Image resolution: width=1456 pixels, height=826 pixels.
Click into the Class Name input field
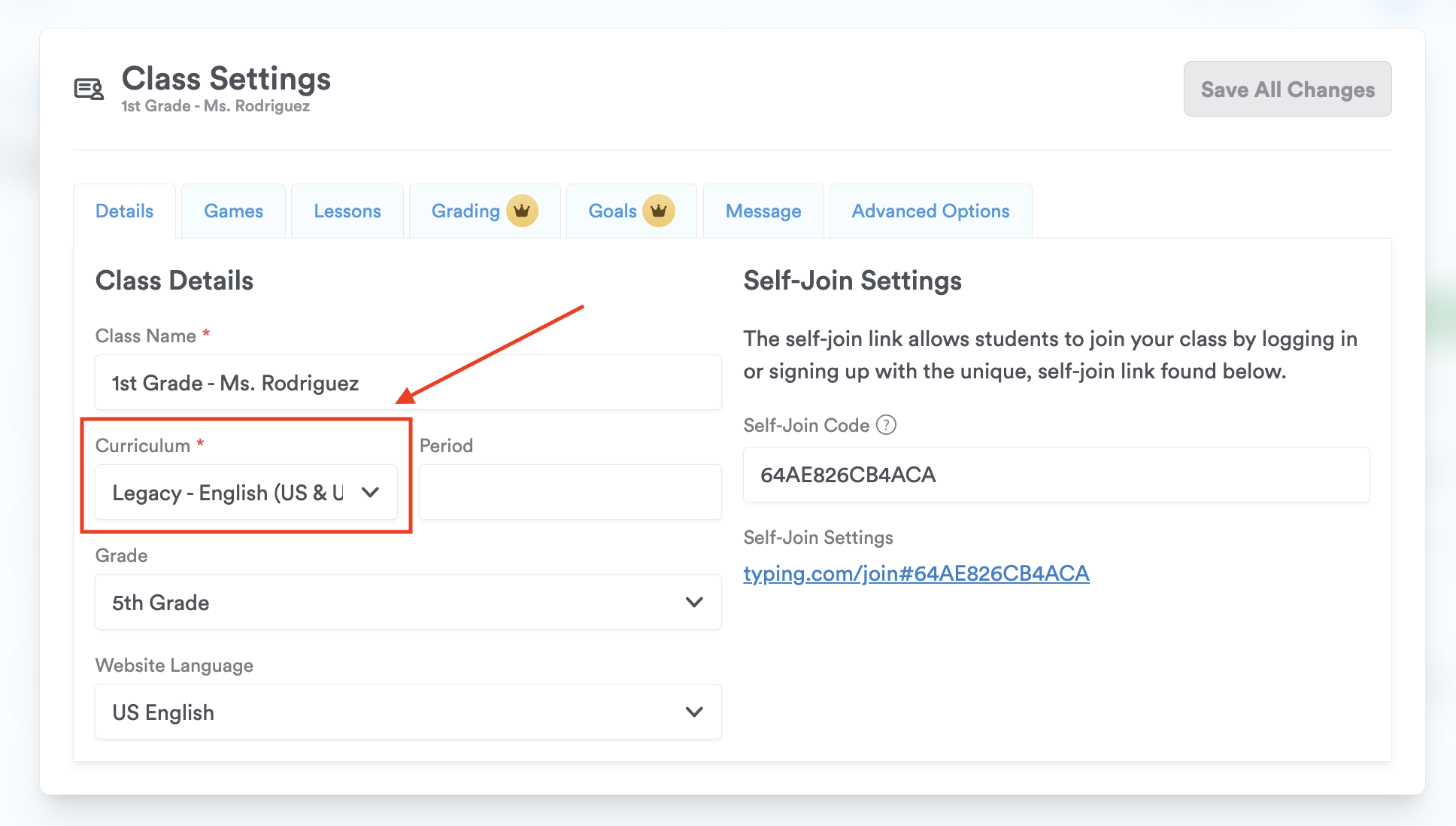(408, 383)
